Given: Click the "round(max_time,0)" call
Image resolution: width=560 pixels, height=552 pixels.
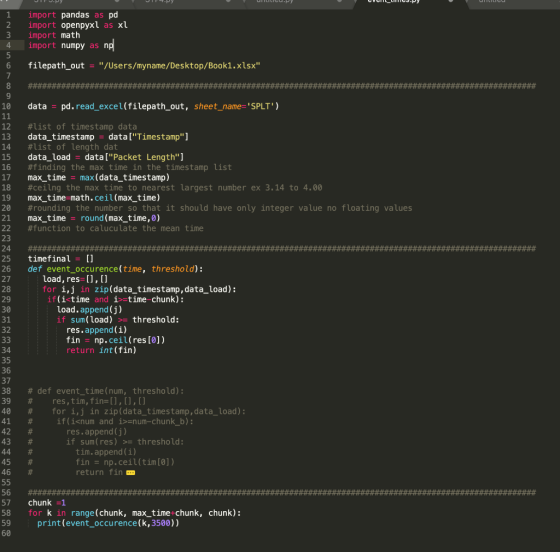Looking at the screenshot, I should [120, 219].
